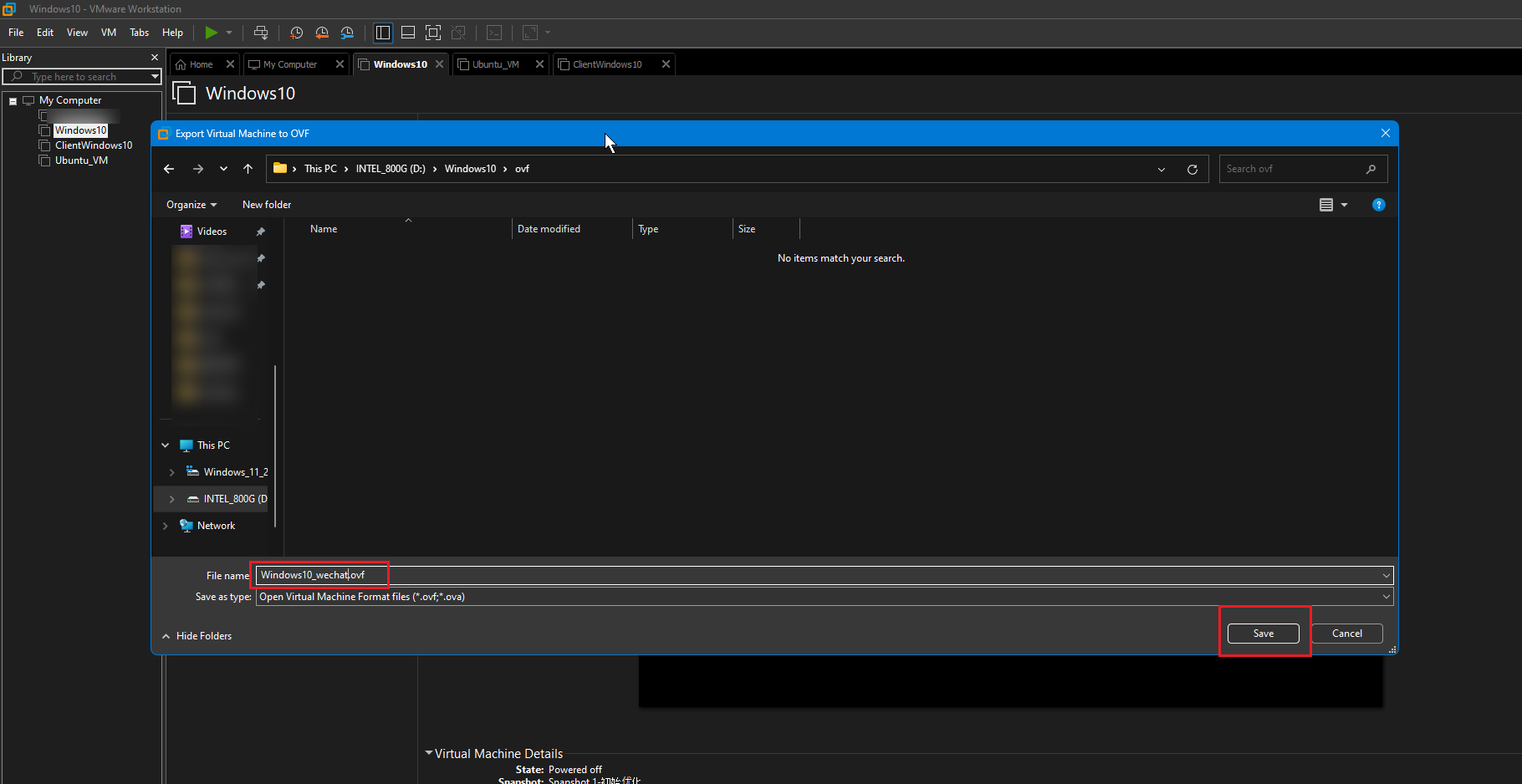Open the File menu

coord(16,33)
